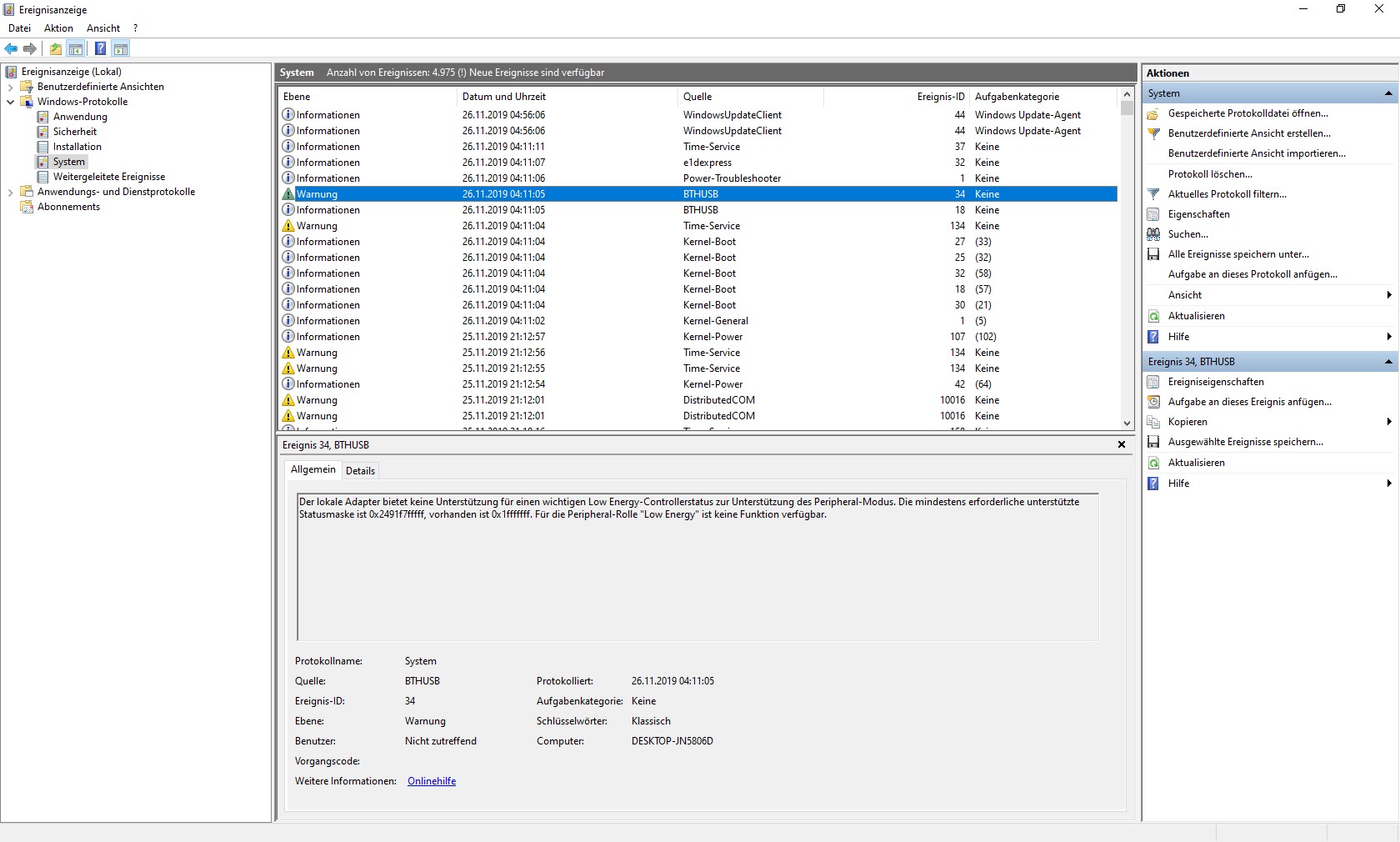Screen dimensions: 1400x842
Task: Click Benutzerdefinierte Ansicht importieren... action
Action: pyautogui.click(x=1257, y=153)
